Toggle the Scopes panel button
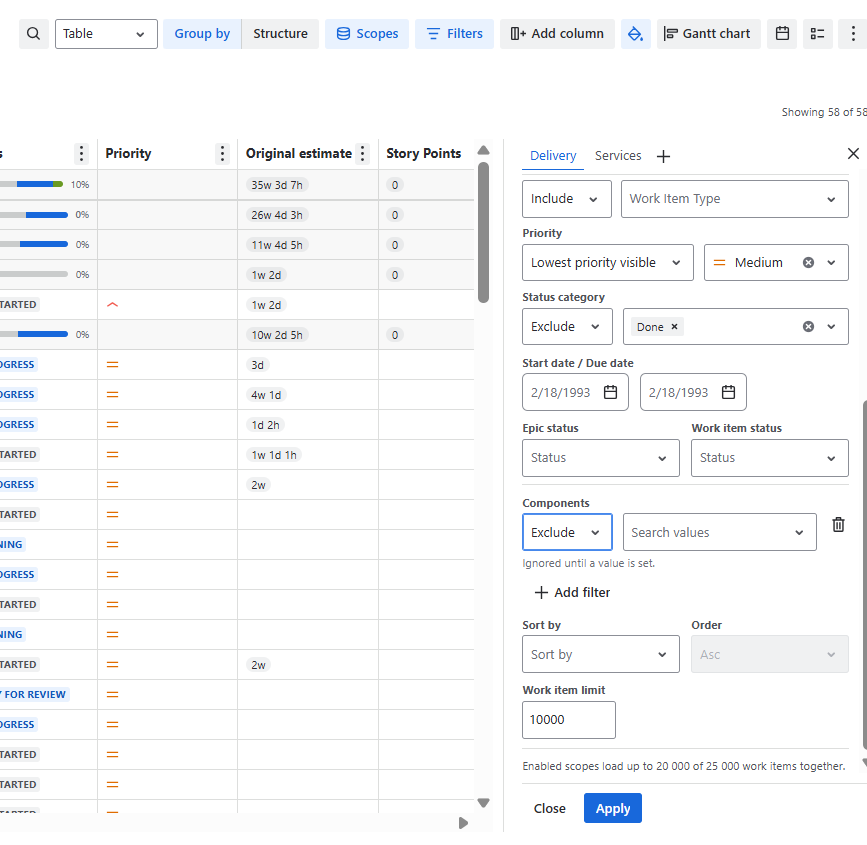This screenshot has width=867, height=845. 367,34
